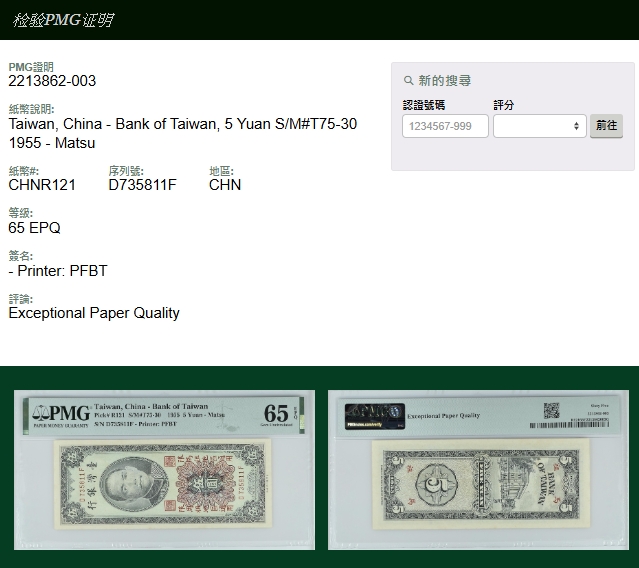The image size is (639, 568).
Task: Click the certification number 2213862-003
Action: click(x=52, y=81)
